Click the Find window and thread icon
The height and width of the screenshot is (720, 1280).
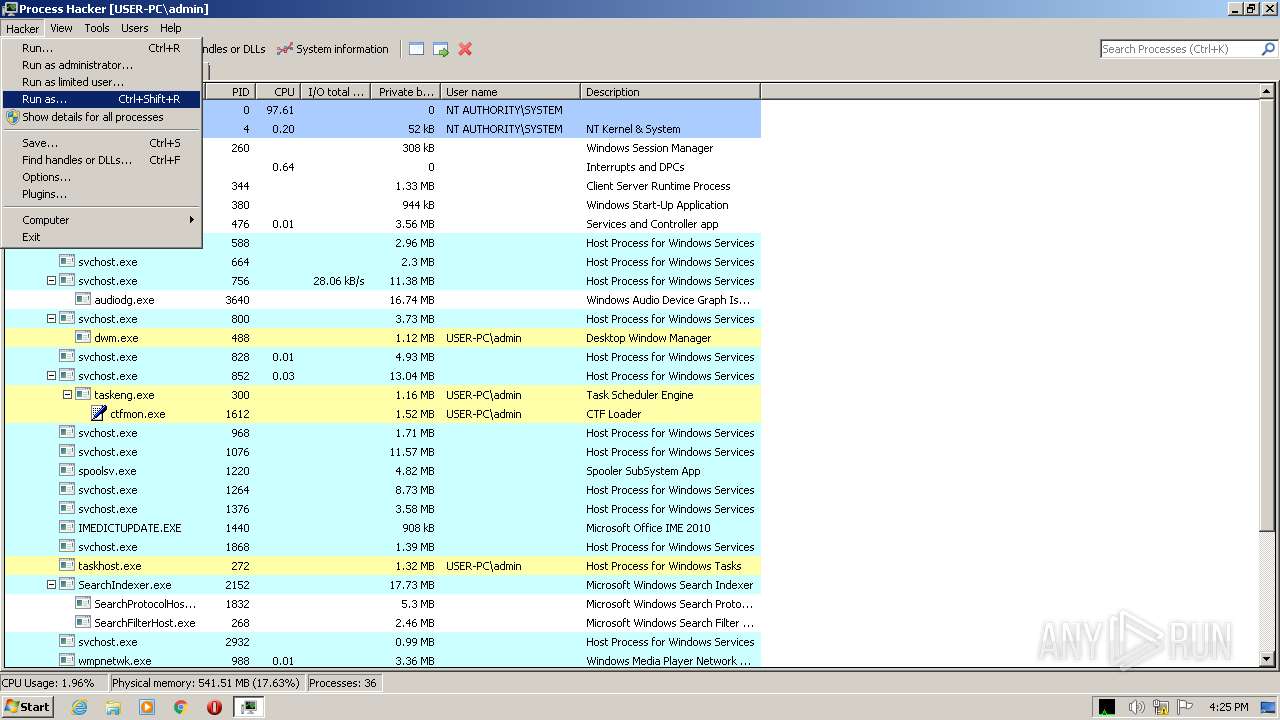pyautogui.click(x=440, y=49)
